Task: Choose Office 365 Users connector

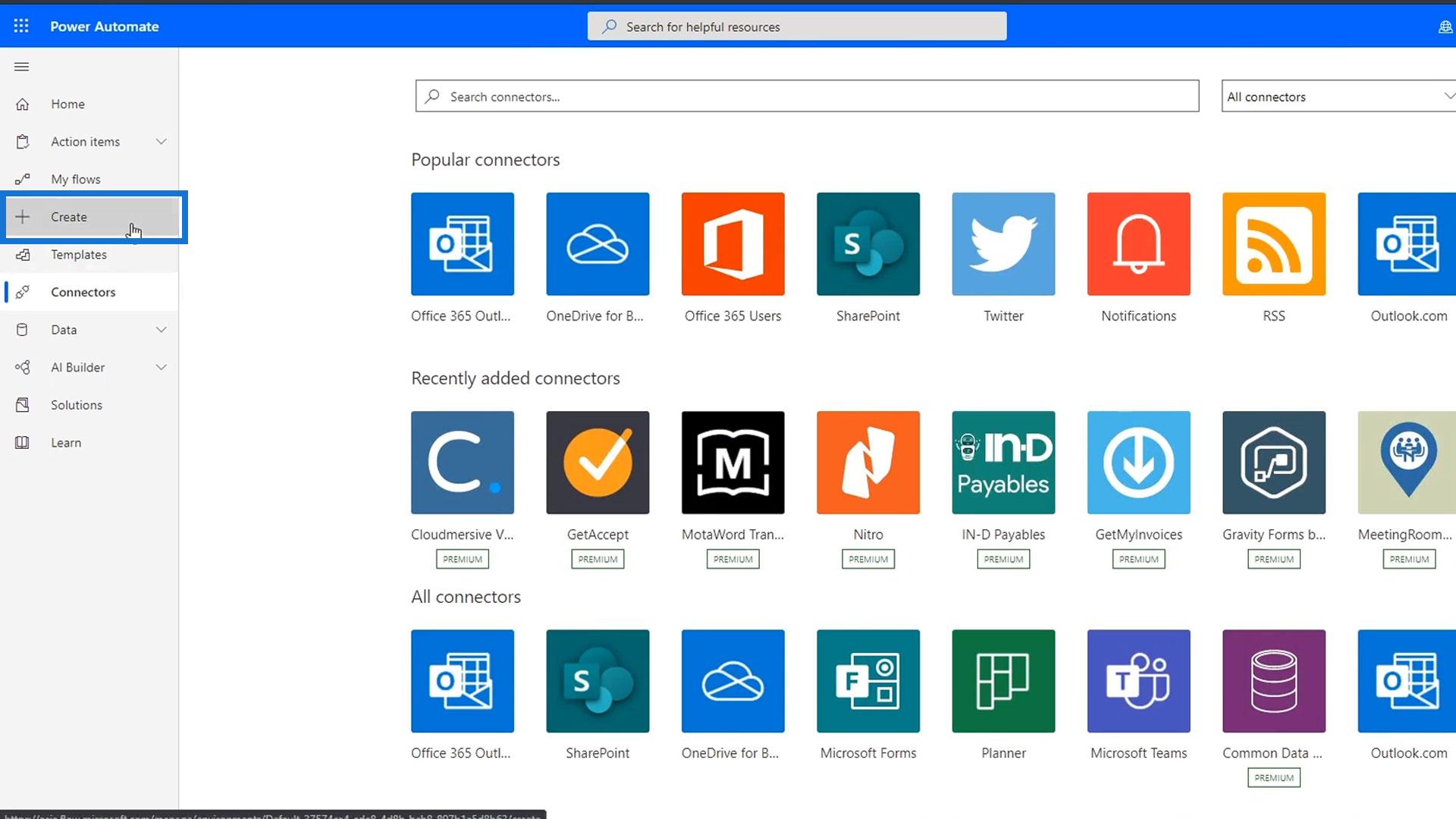Action: (x=733, y=244)
